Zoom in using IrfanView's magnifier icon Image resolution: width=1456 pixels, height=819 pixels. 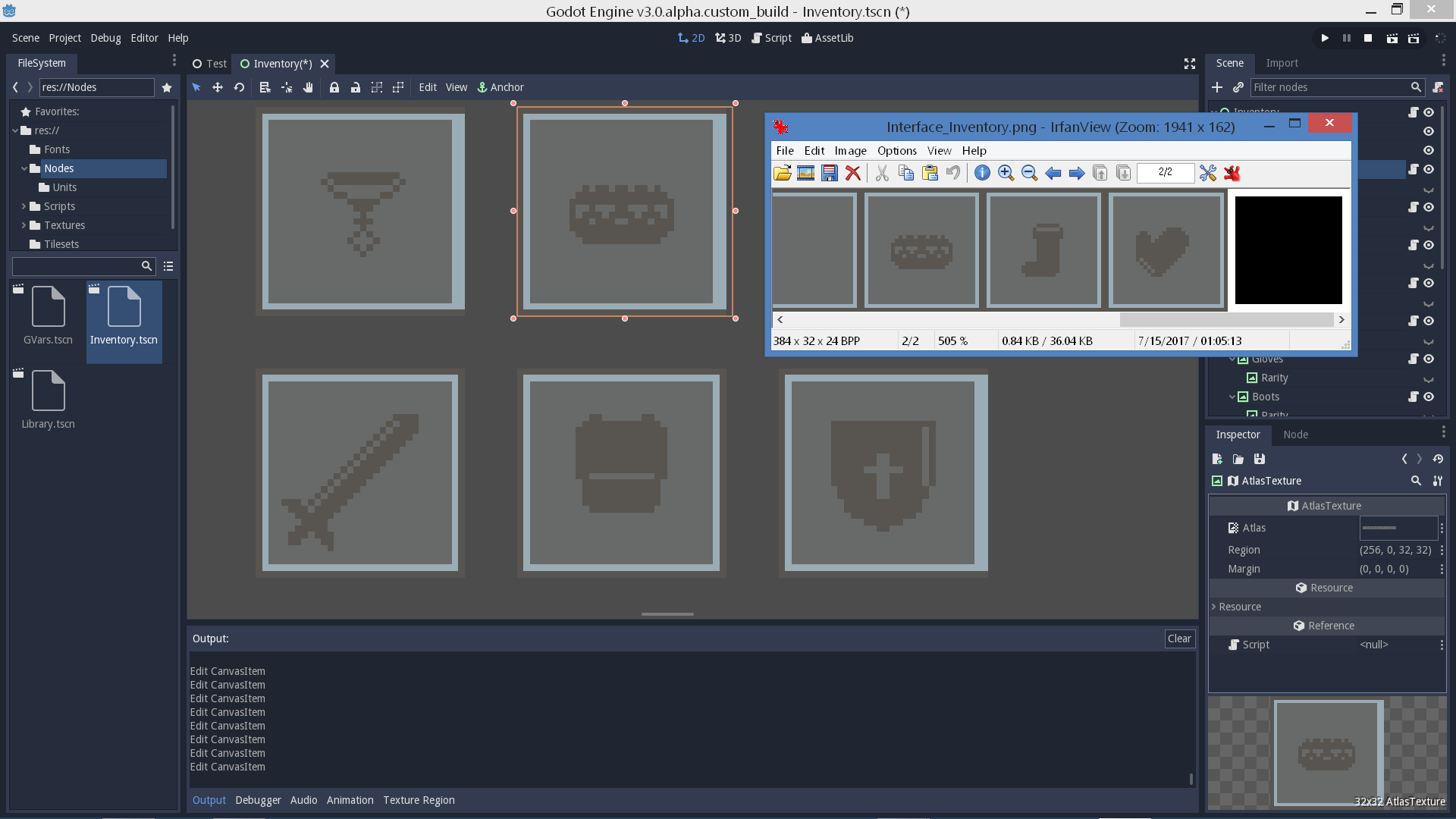pyautogui.click(x=1006, y=173)
